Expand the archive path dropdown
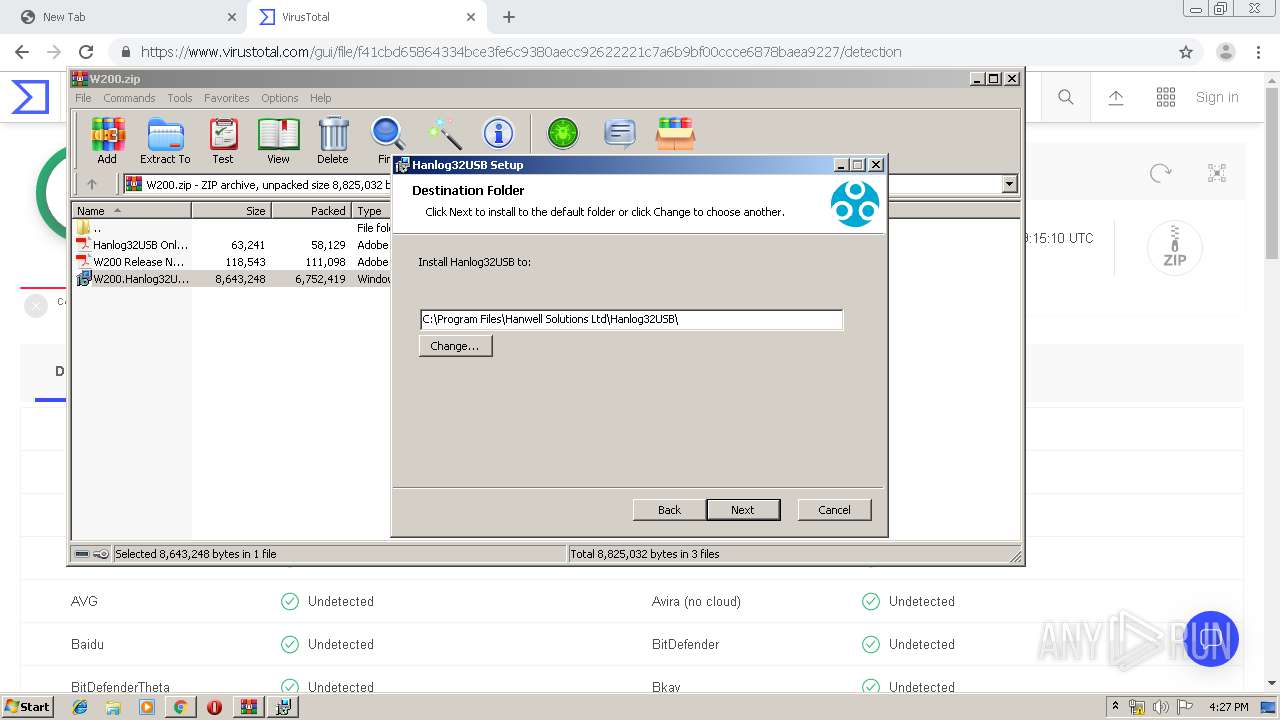1280x720 pixels. pyautogui.click(x=1009, y=184)
